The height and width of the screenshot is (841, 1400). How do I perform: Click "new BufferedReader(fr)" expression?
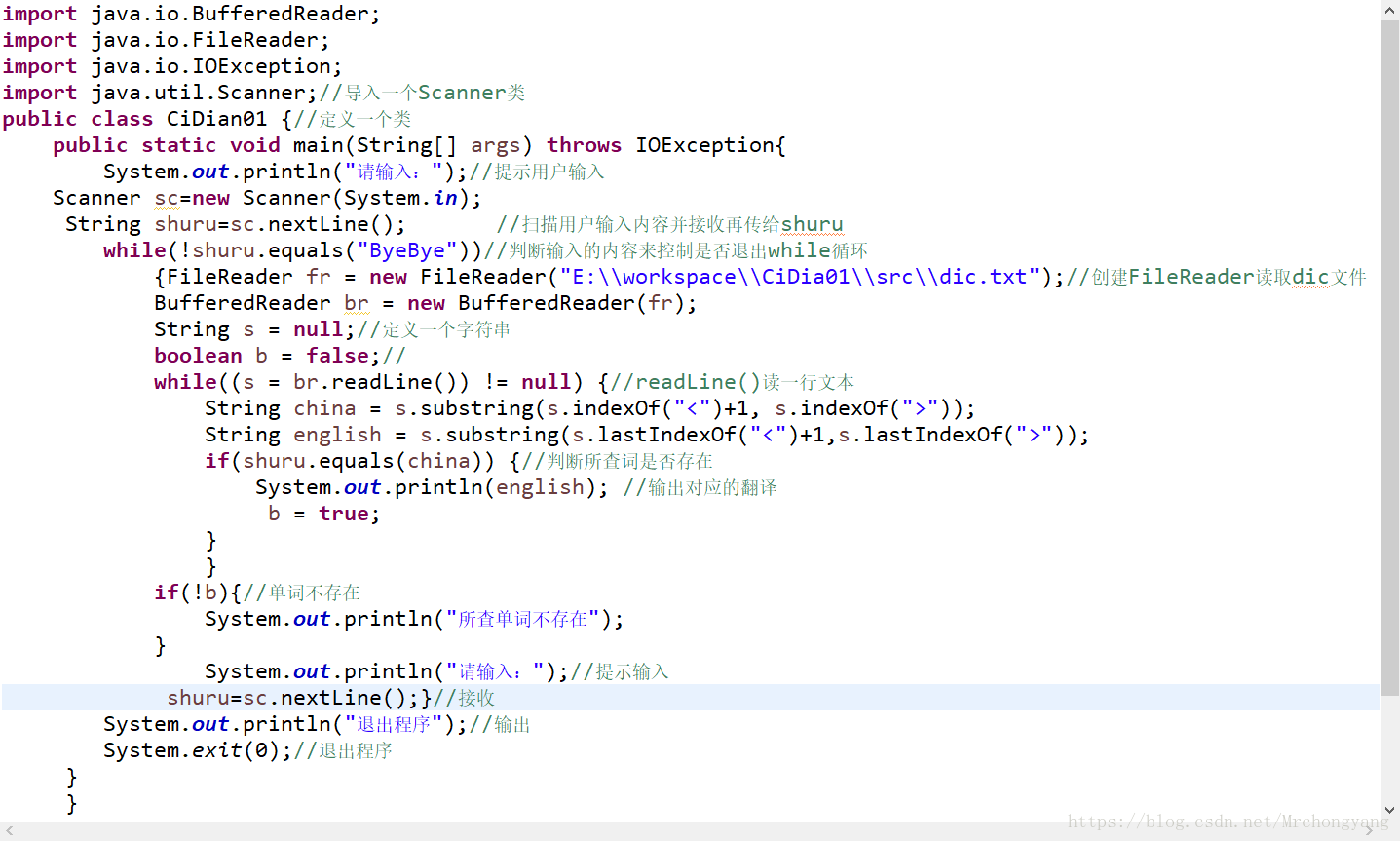point(547,303)
